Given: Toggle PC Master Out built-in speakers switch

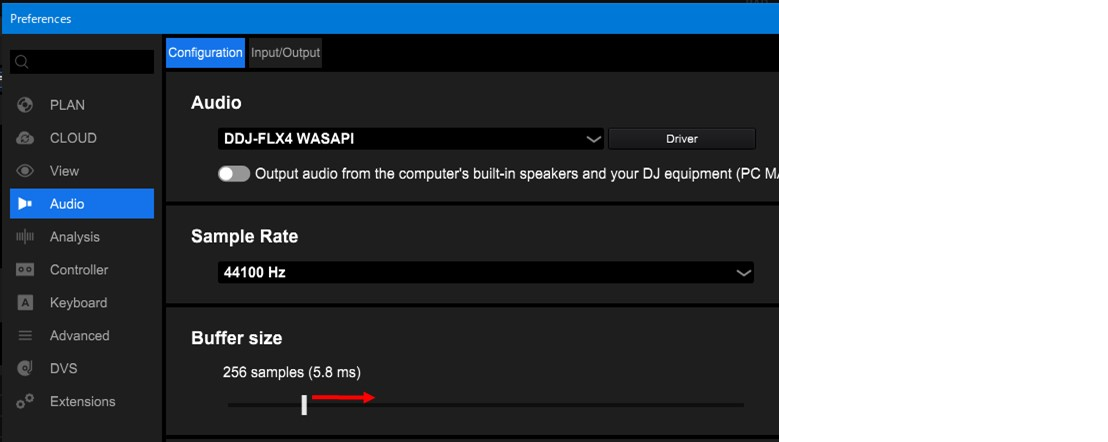Looking at the screenshot, I should click(x=234, y=174).
